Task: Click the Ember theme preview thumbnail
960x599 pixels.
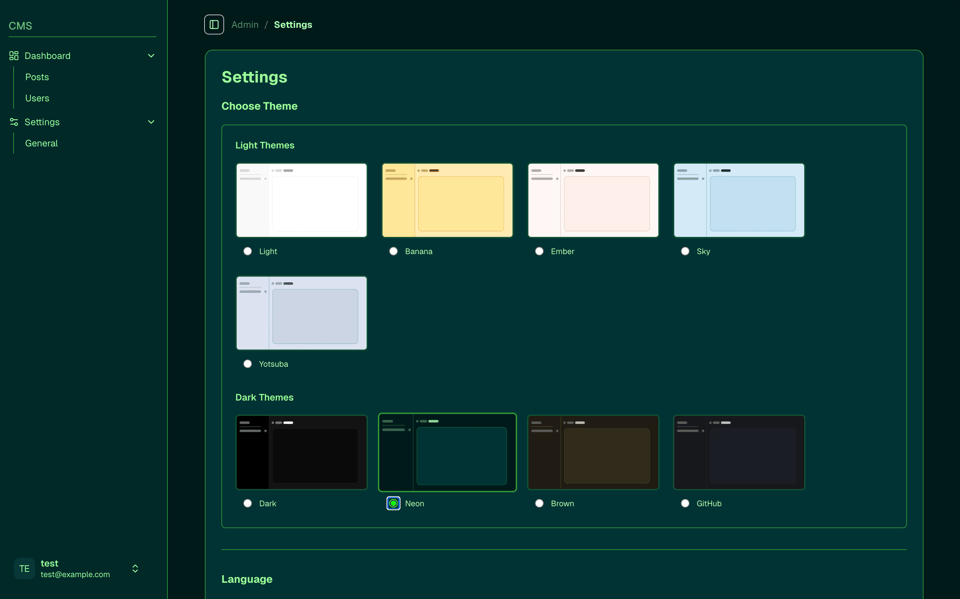Action: tap(593, 200)
